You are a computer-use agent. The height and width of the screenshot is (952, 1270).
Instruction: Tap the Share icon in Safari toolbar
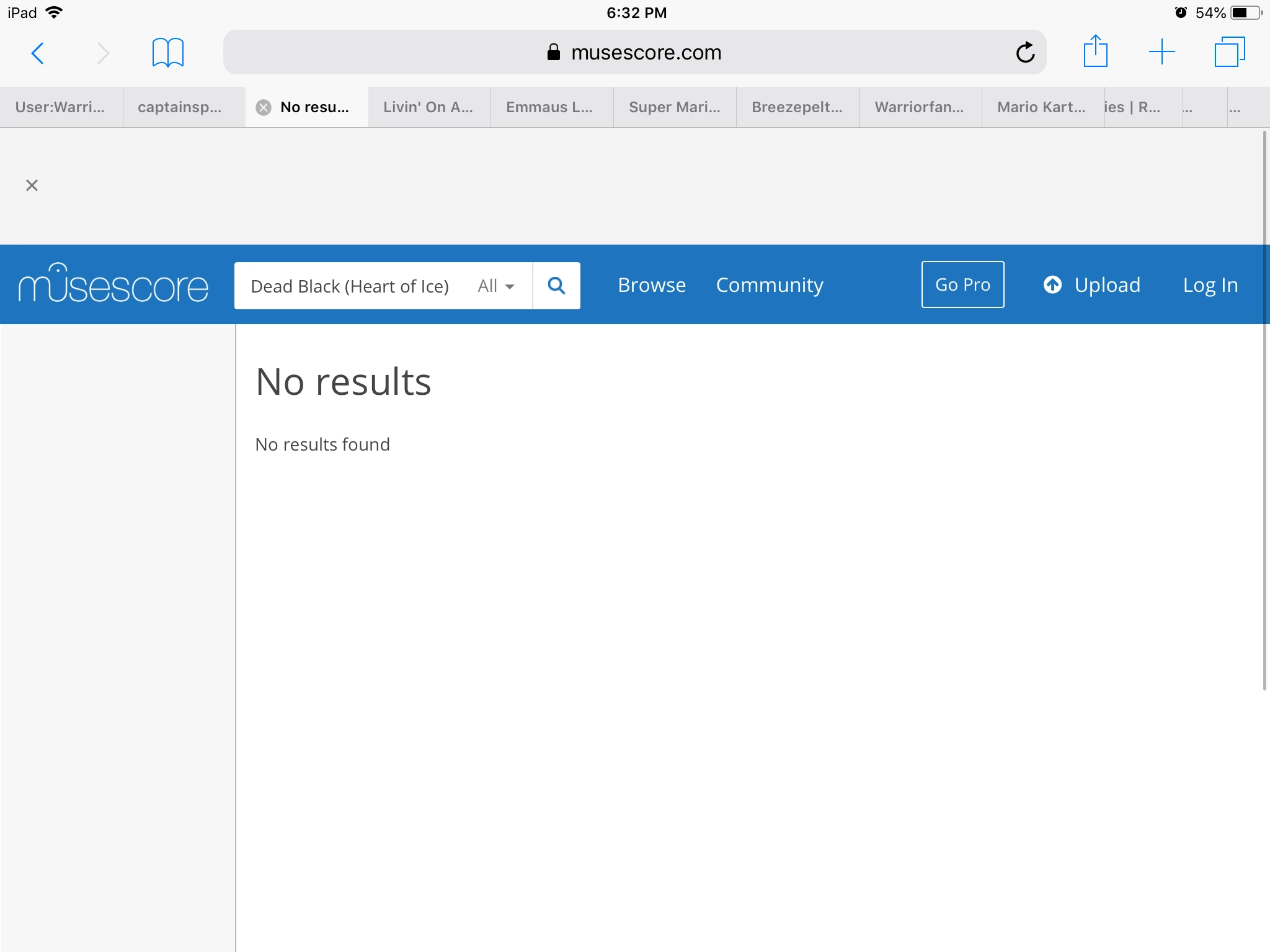click(x=1095, y=51)
